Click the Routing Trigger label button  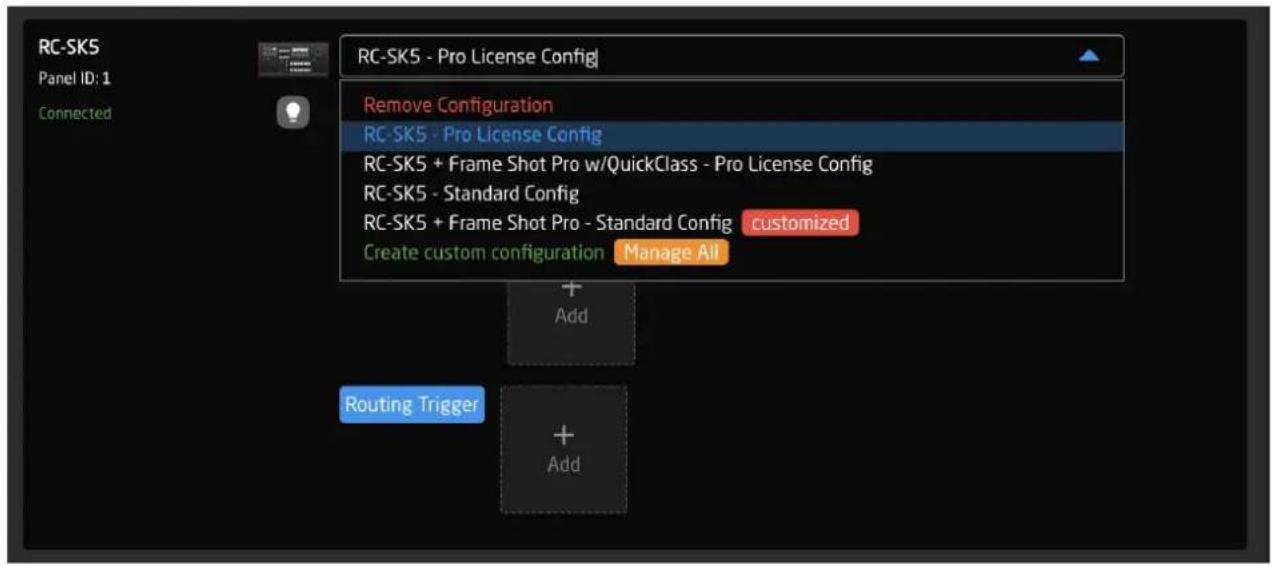click(412, 405)
